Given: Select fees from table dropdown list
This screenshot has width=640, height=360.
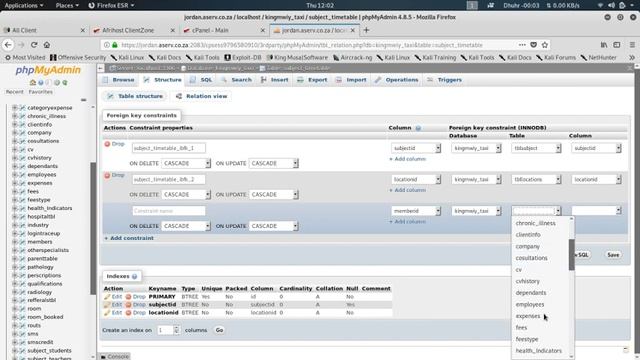Looking at the screenshot, I should click(521, 328).
